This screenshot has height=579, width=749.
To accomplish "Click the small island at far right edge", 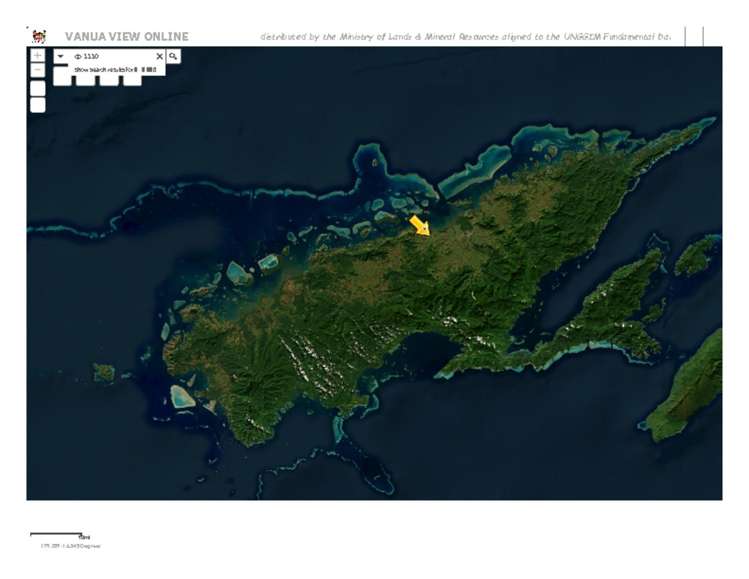I will (x=695, y=255).
